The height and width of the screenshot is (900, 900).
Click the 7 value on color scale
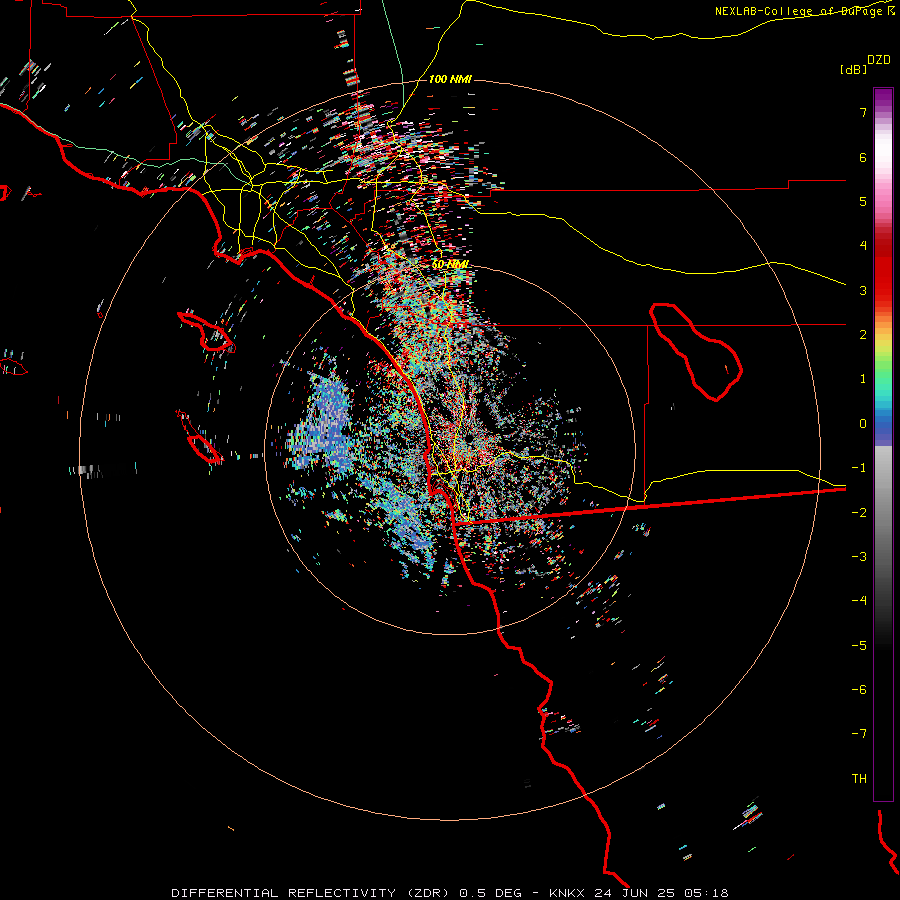[x=863, y=113]
